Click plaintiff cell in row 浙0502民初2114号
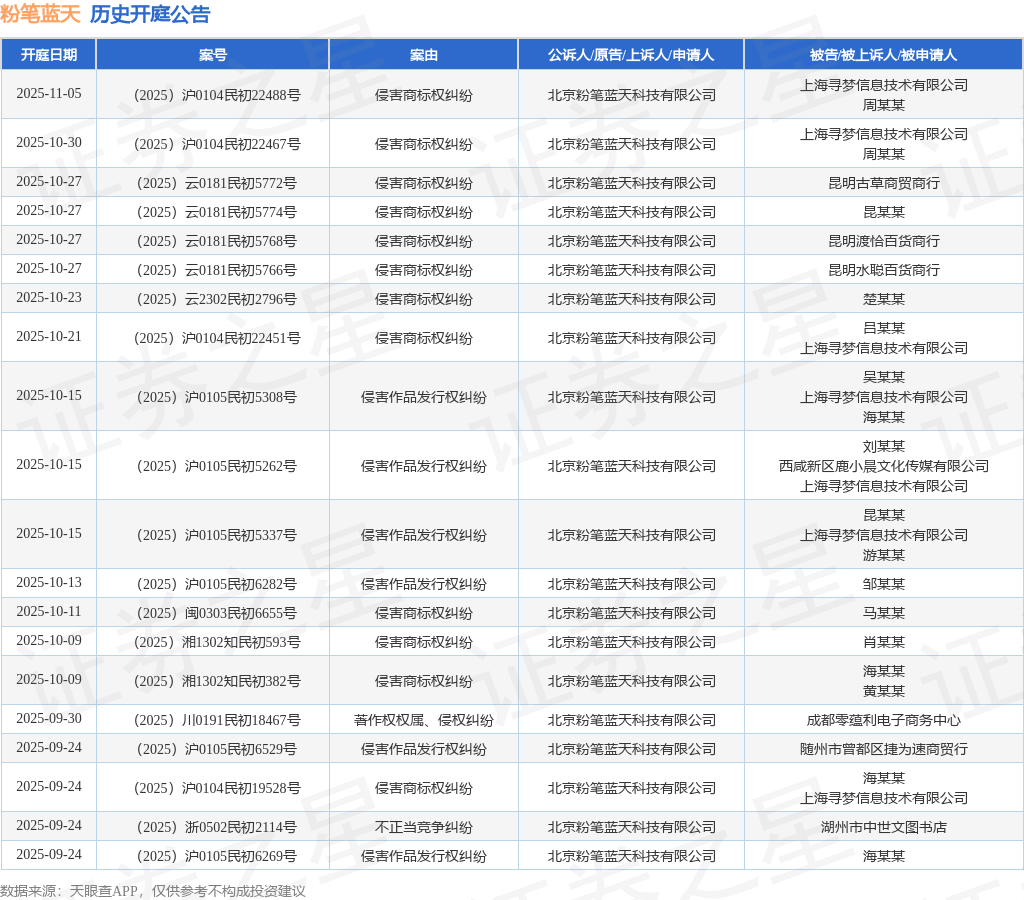The width and height of the screenshot is (1024, 900). click(632, 828)
